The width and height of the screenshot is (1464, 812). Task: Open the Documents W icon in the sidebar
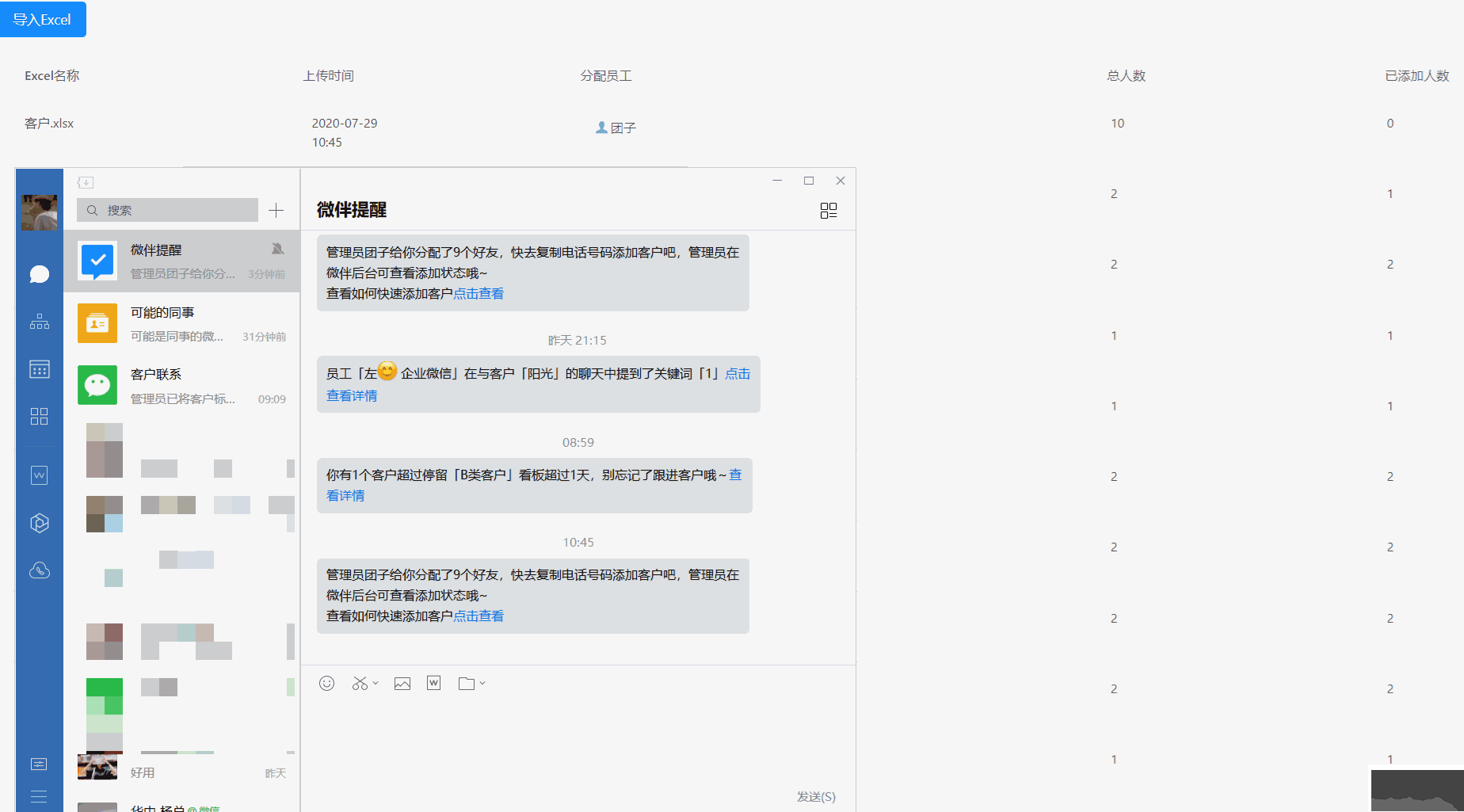[39, 475]
